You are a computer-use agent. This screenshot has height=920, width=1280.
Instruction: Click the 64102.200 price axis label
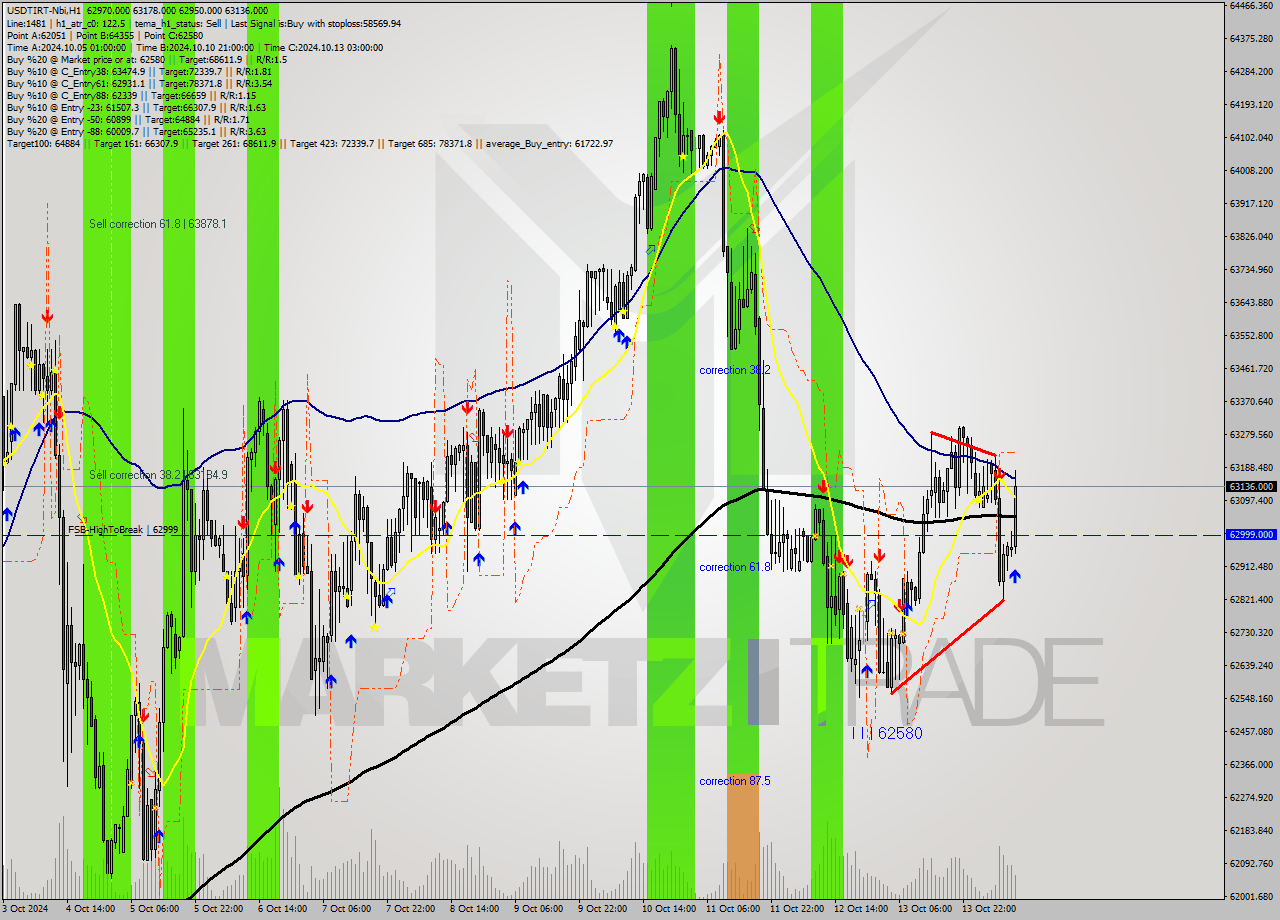click(x=1250, y=137)
